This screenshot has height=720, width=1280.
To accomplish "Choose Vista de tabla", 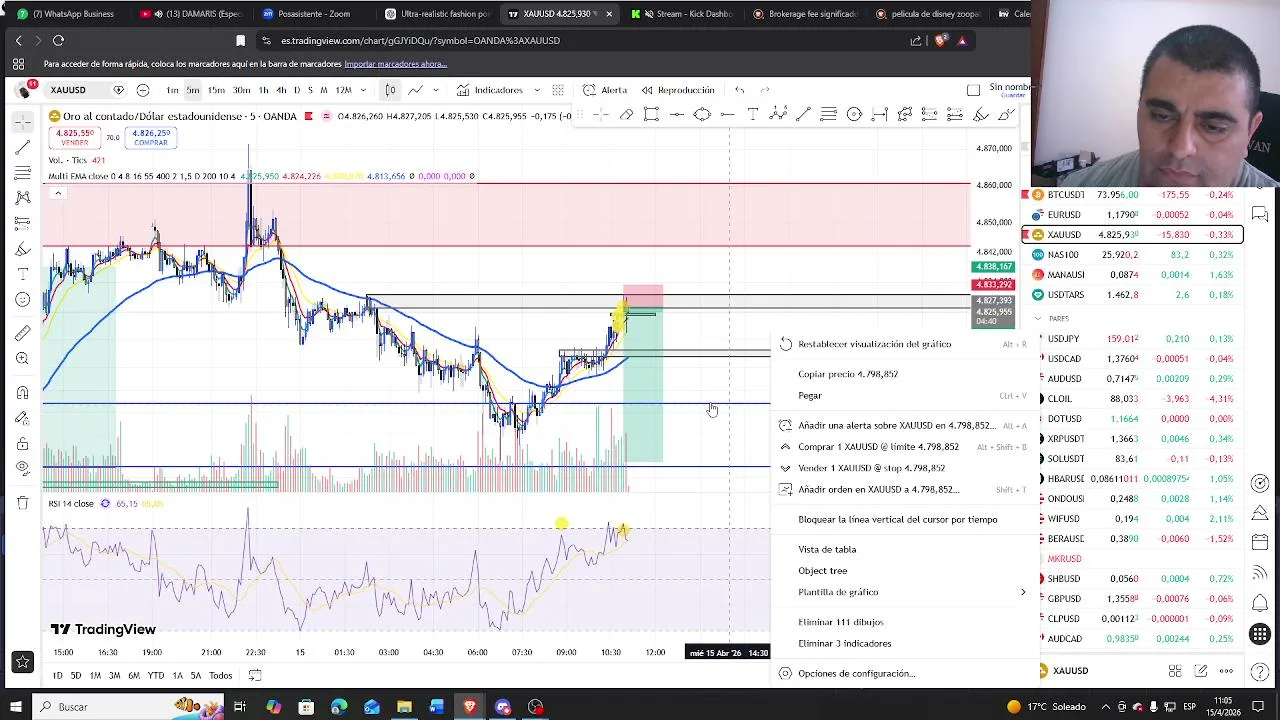I will point(827,550).
